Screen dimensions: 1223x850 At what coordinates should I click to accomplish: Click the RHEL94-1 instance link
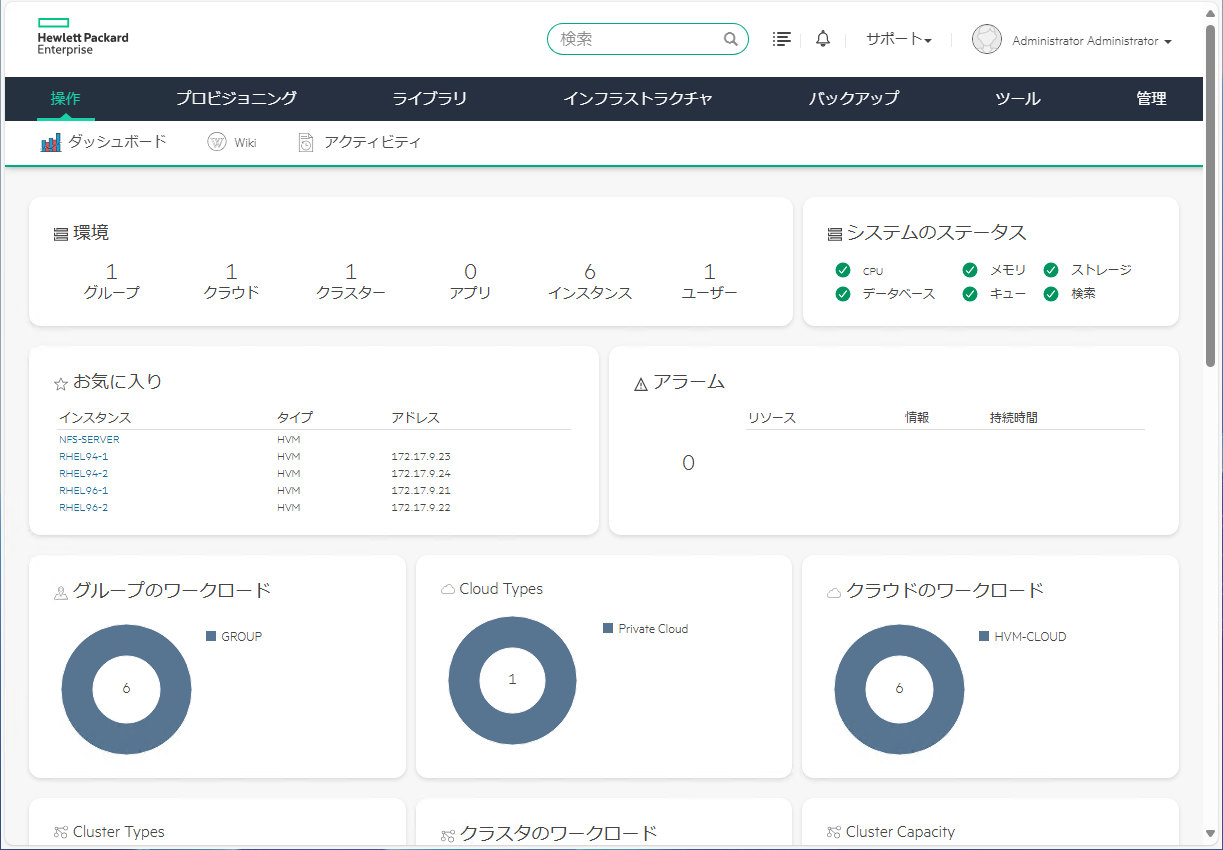click(x=83, y=456)
